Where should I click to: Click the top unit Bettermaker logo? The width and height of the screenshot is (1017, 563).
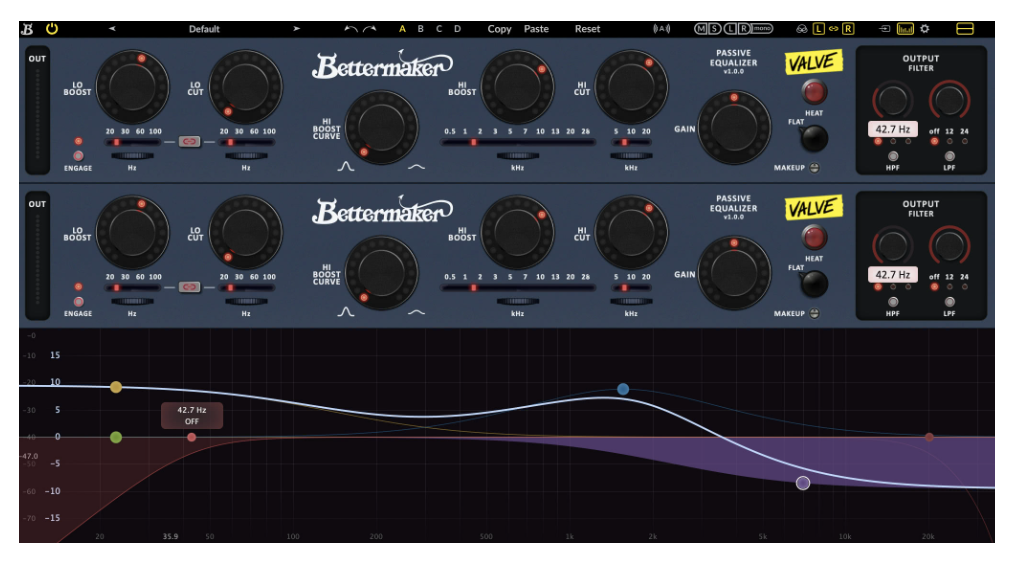(x=382, y=65)
